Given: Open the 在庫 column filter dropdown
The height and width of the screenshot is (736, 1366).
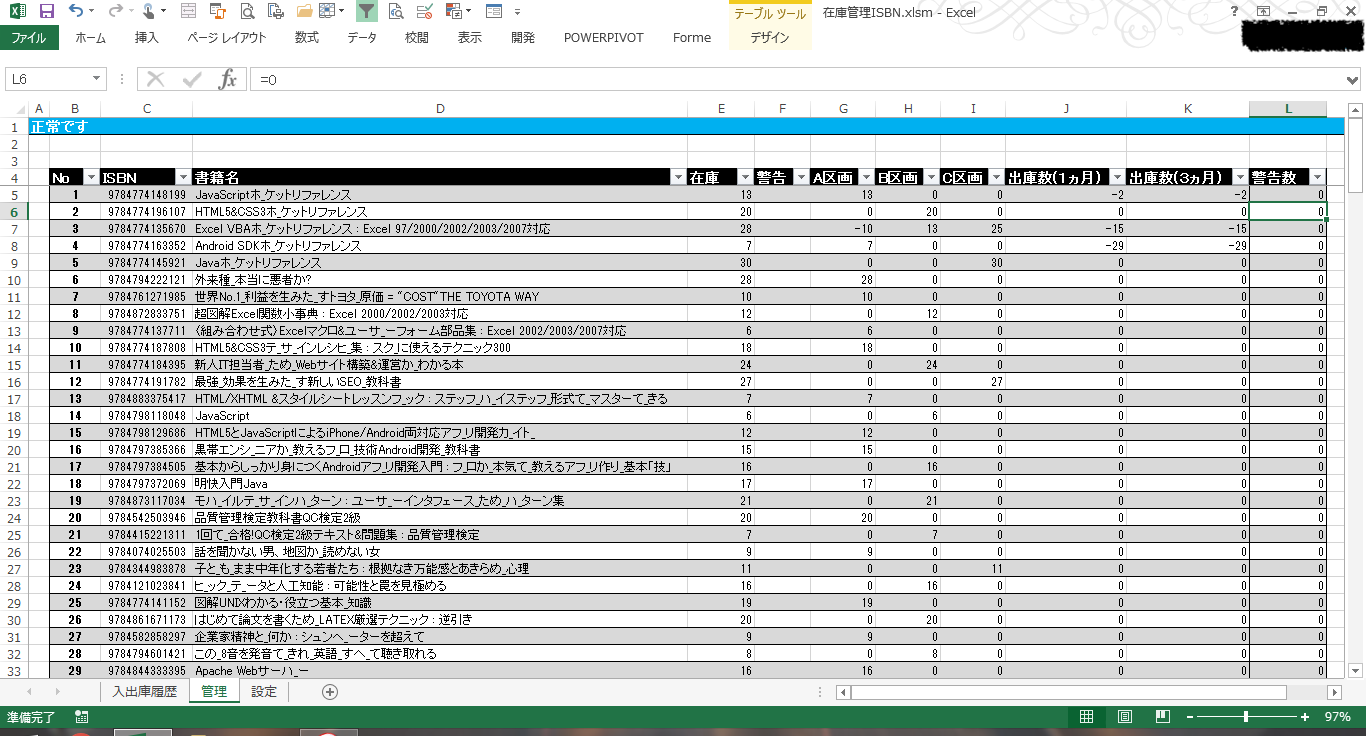Looking at the screenshot, I should point(744,178).
